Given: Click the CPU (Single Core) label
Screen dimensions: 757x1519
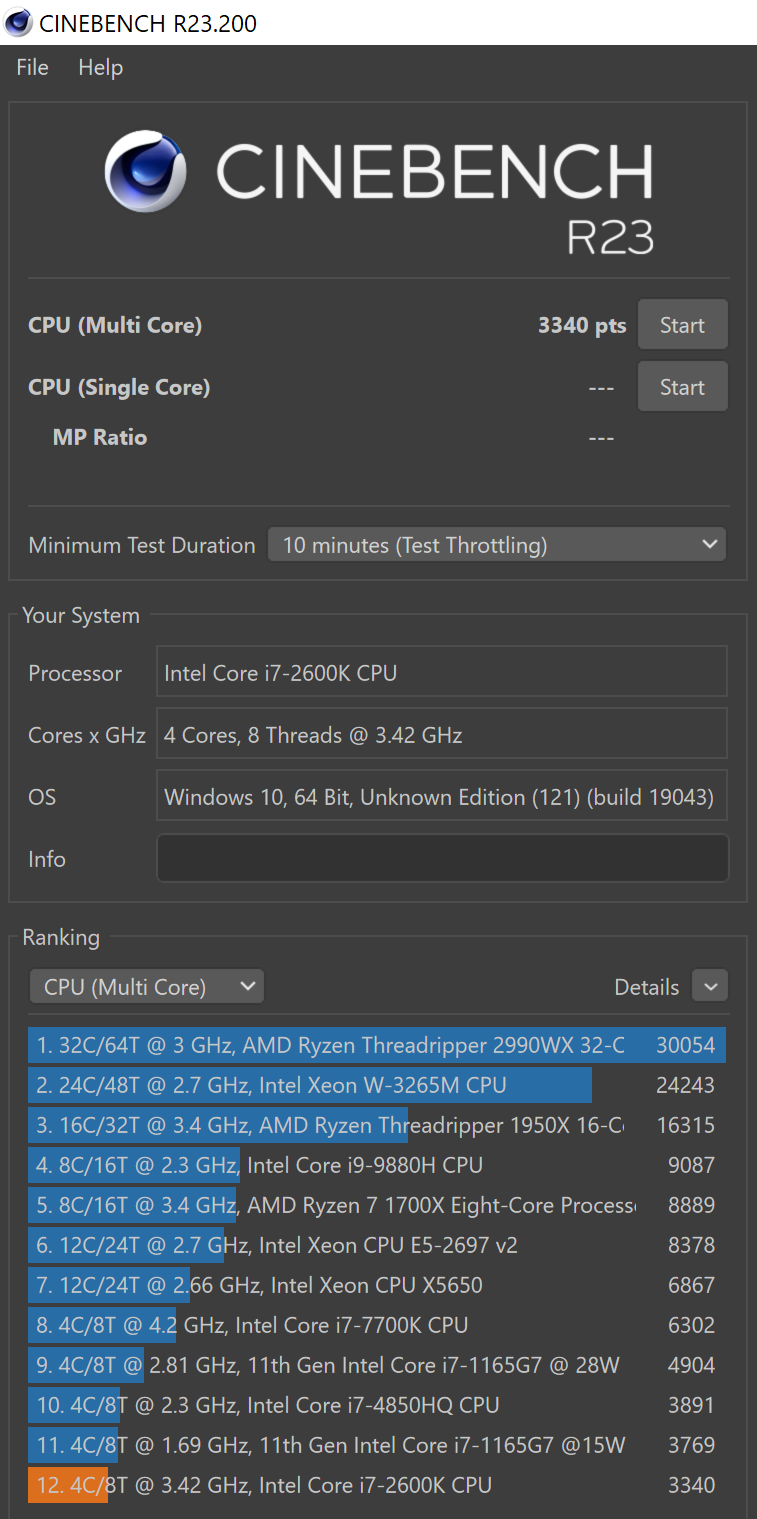Looking at the screenshot, I should (119, 387).
